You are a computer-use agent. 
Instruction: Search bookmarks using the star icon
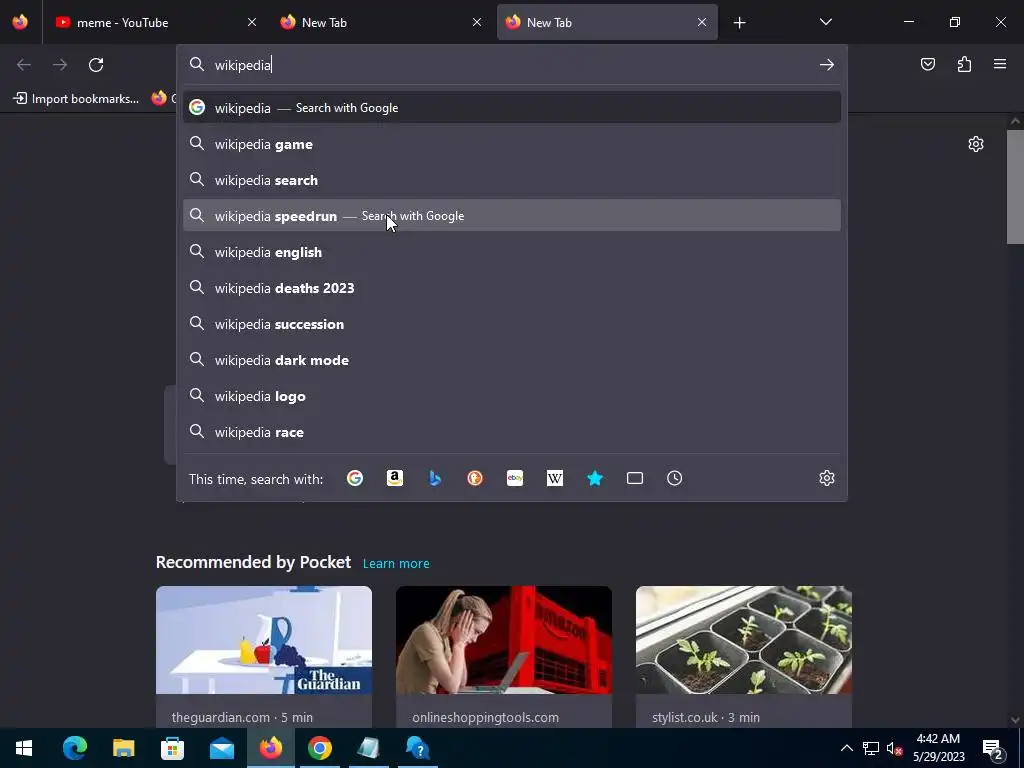click(x=595, y=479)
